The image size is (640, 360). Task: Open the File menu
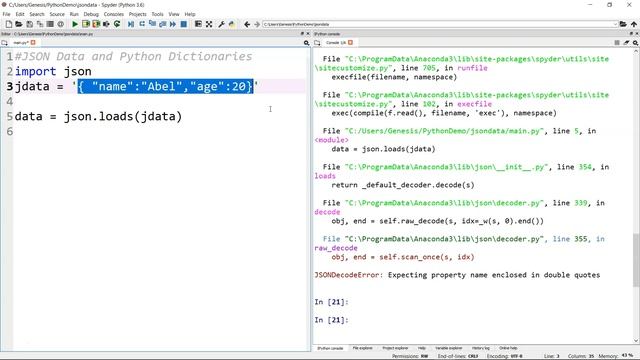point(7,14)
